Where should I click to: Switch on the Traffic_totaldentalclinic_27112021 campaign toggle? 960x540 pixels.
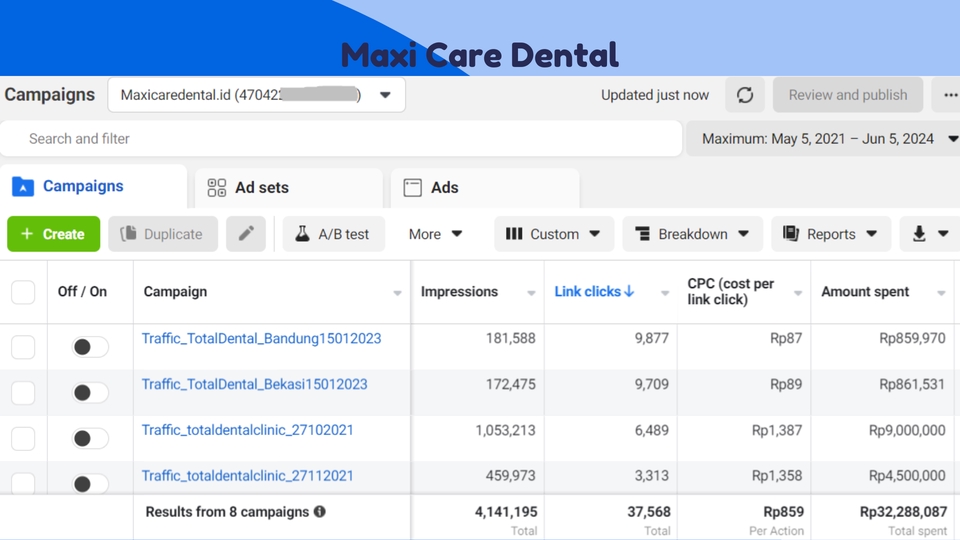click(x=90, y=484)
